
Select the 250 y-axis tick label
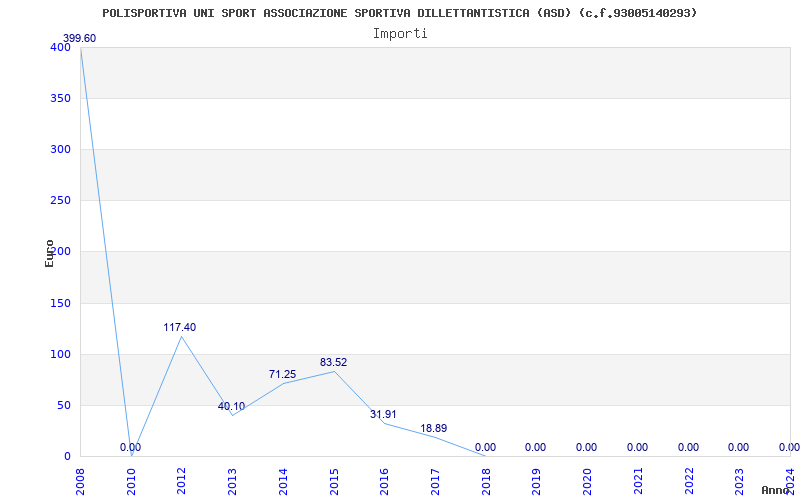tap(60, 200)
